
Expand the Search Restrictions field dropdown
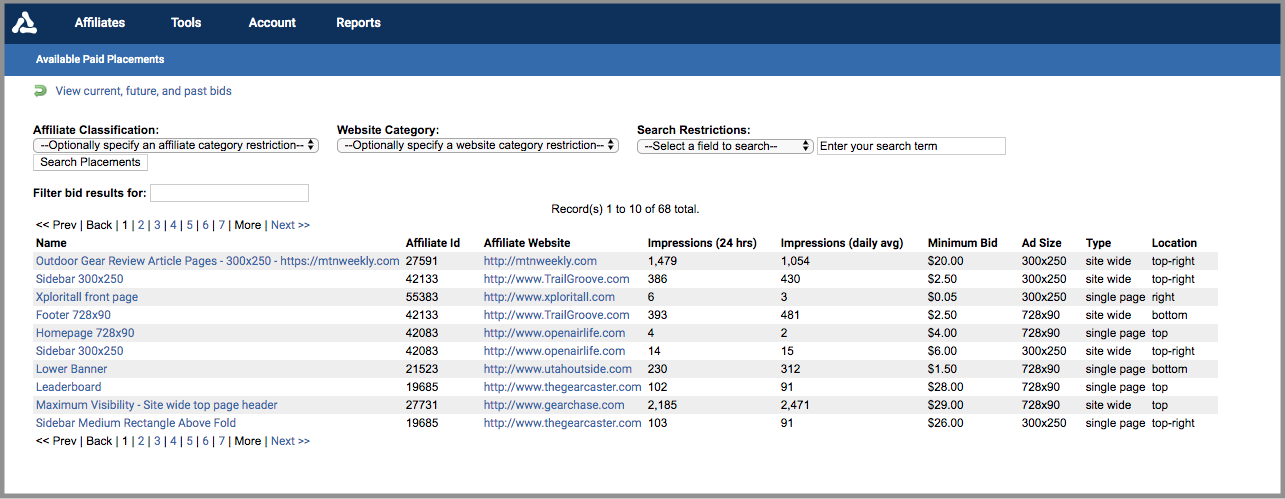726,146
